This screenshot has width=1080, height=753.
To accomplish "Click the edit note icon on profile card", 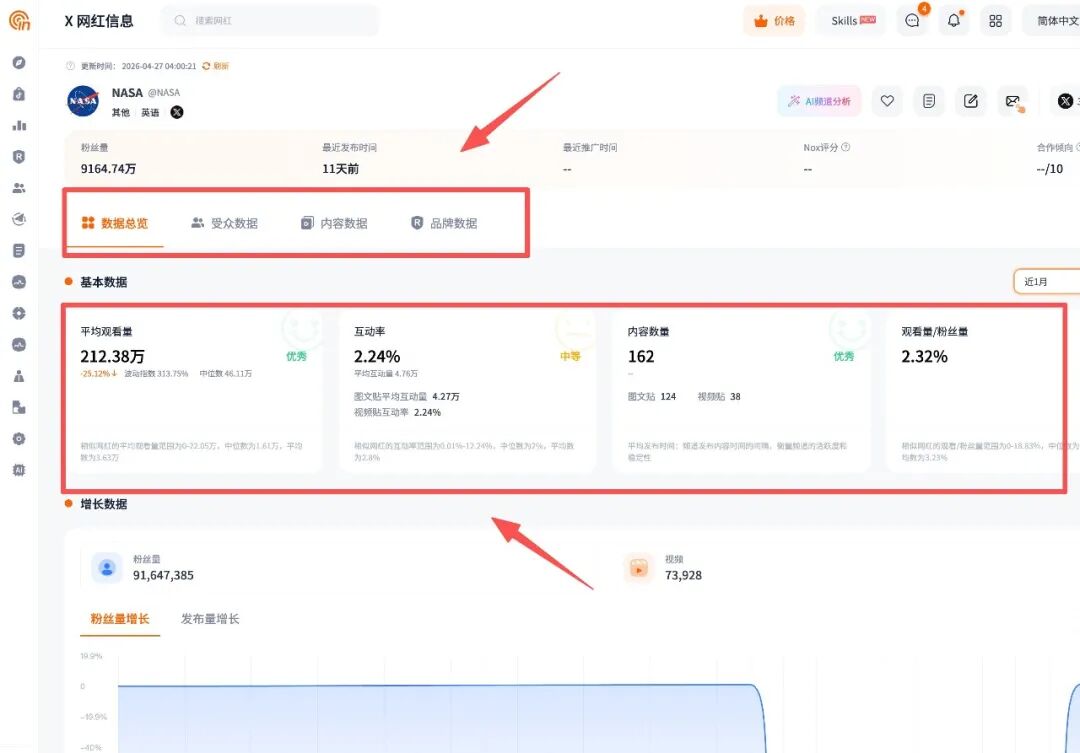I will tap(971, 100).
